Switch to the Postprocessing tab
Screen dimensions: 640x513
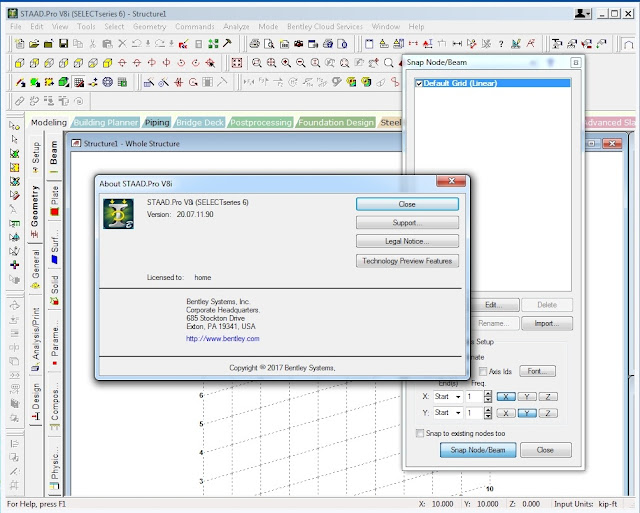(261, 122)
